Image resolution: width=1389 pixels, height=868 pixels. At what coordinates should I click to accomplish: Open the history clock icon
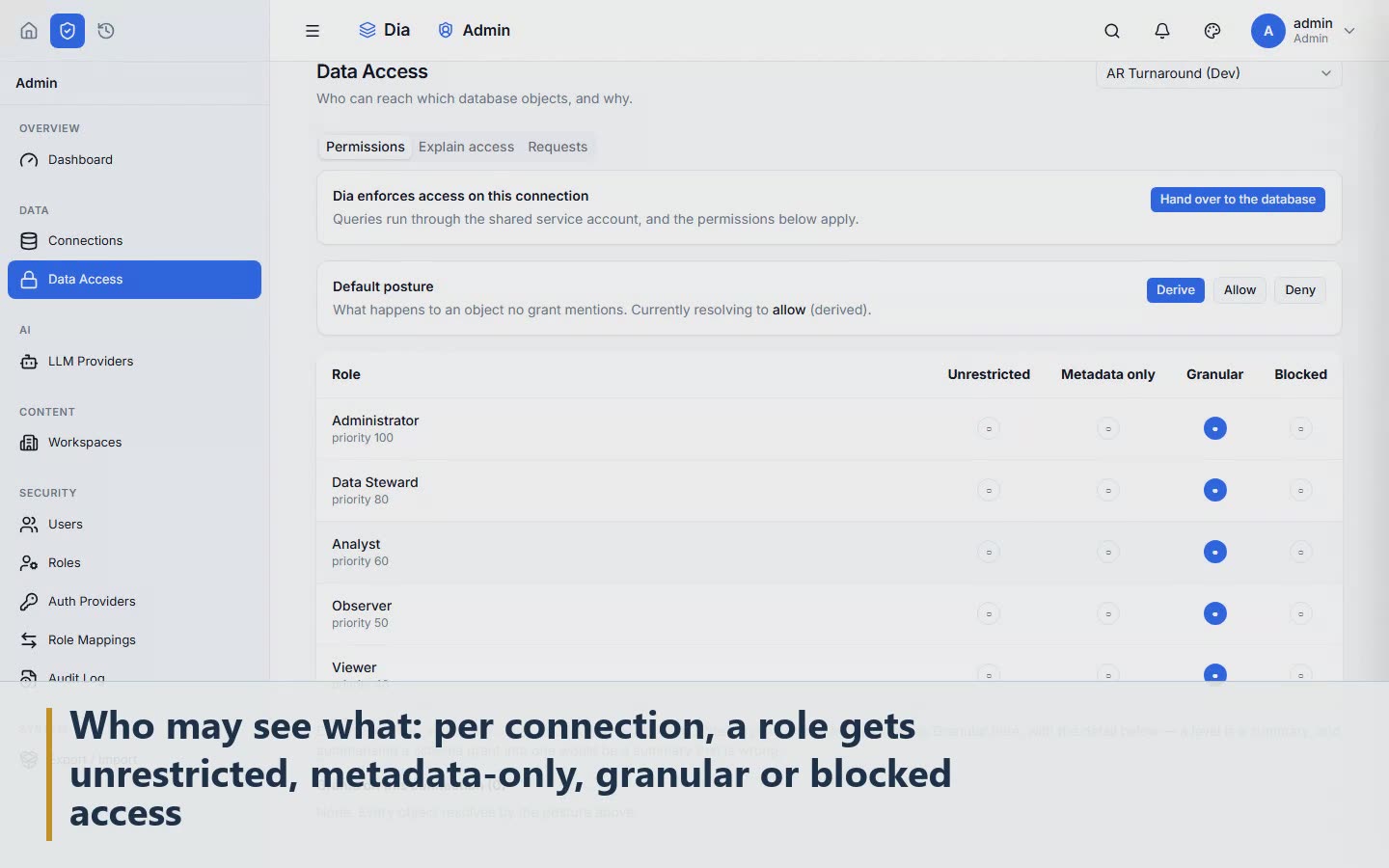point(106,31)
